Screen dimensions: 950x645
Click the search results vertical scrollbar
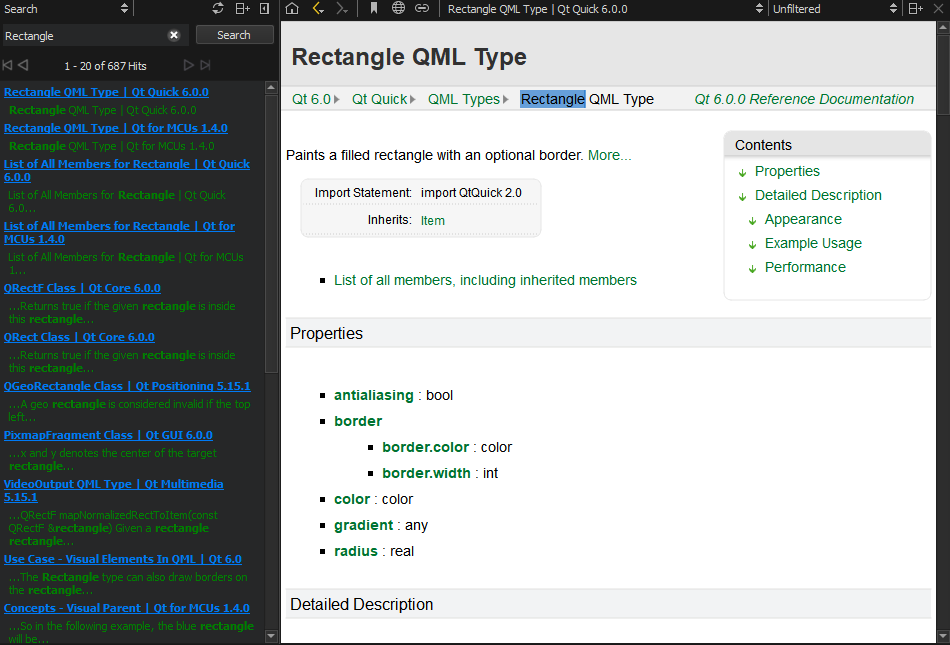pos(271,230)
